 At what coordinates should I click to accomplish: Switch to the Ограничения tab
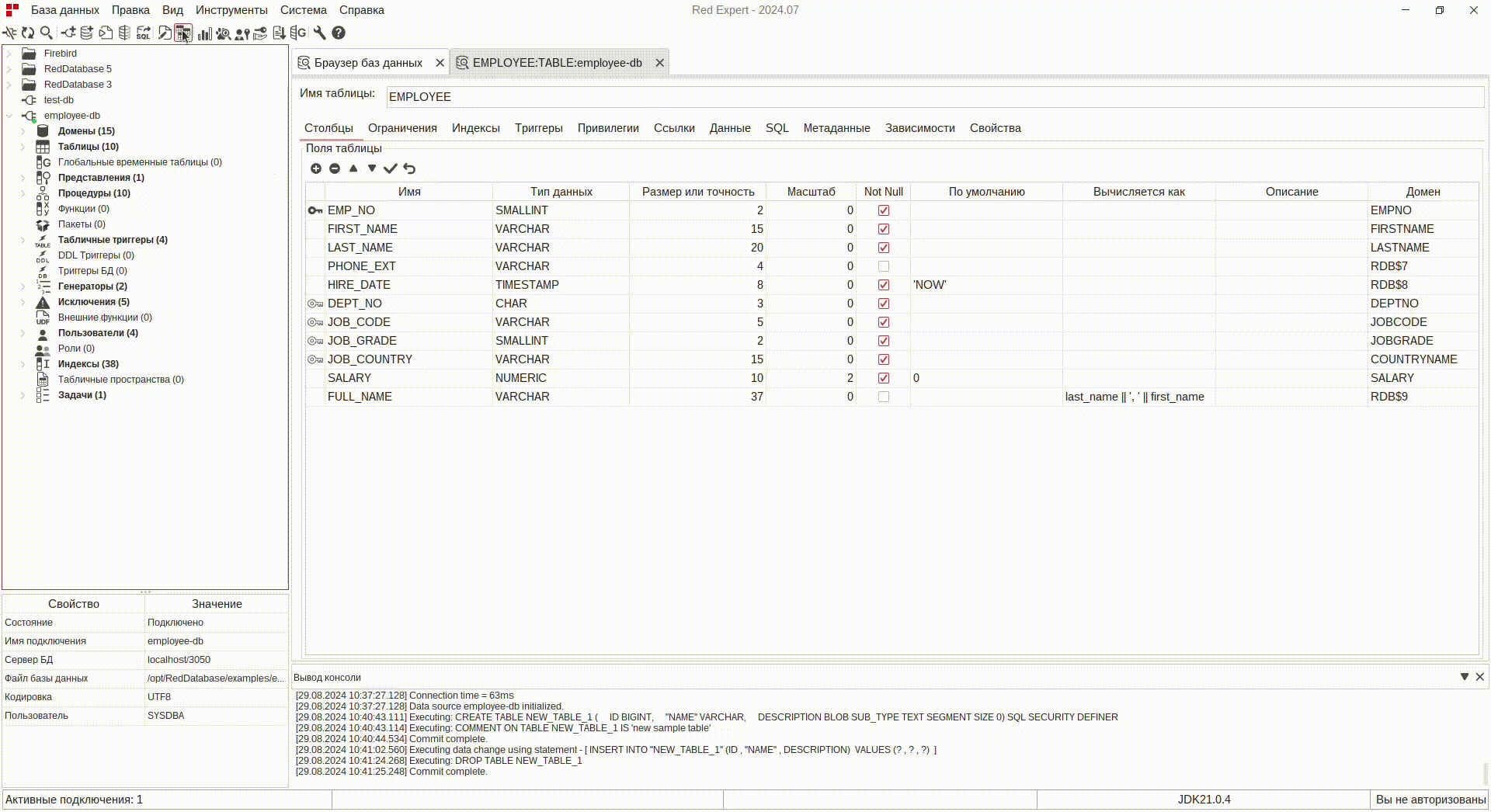(x=402, y=128)
